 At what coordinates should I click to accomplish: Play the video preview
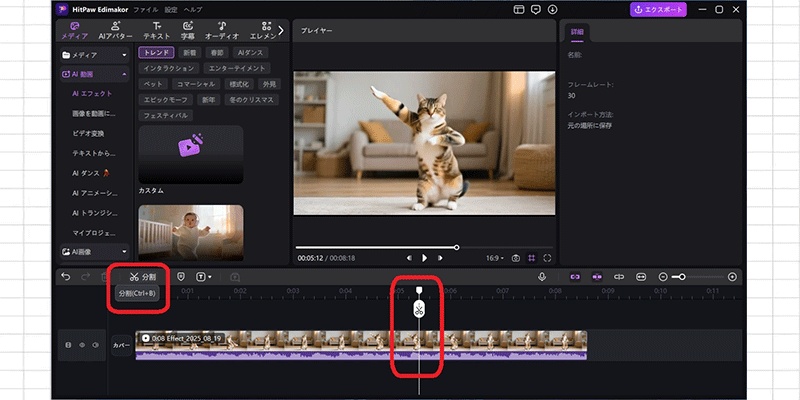[424, 258]
